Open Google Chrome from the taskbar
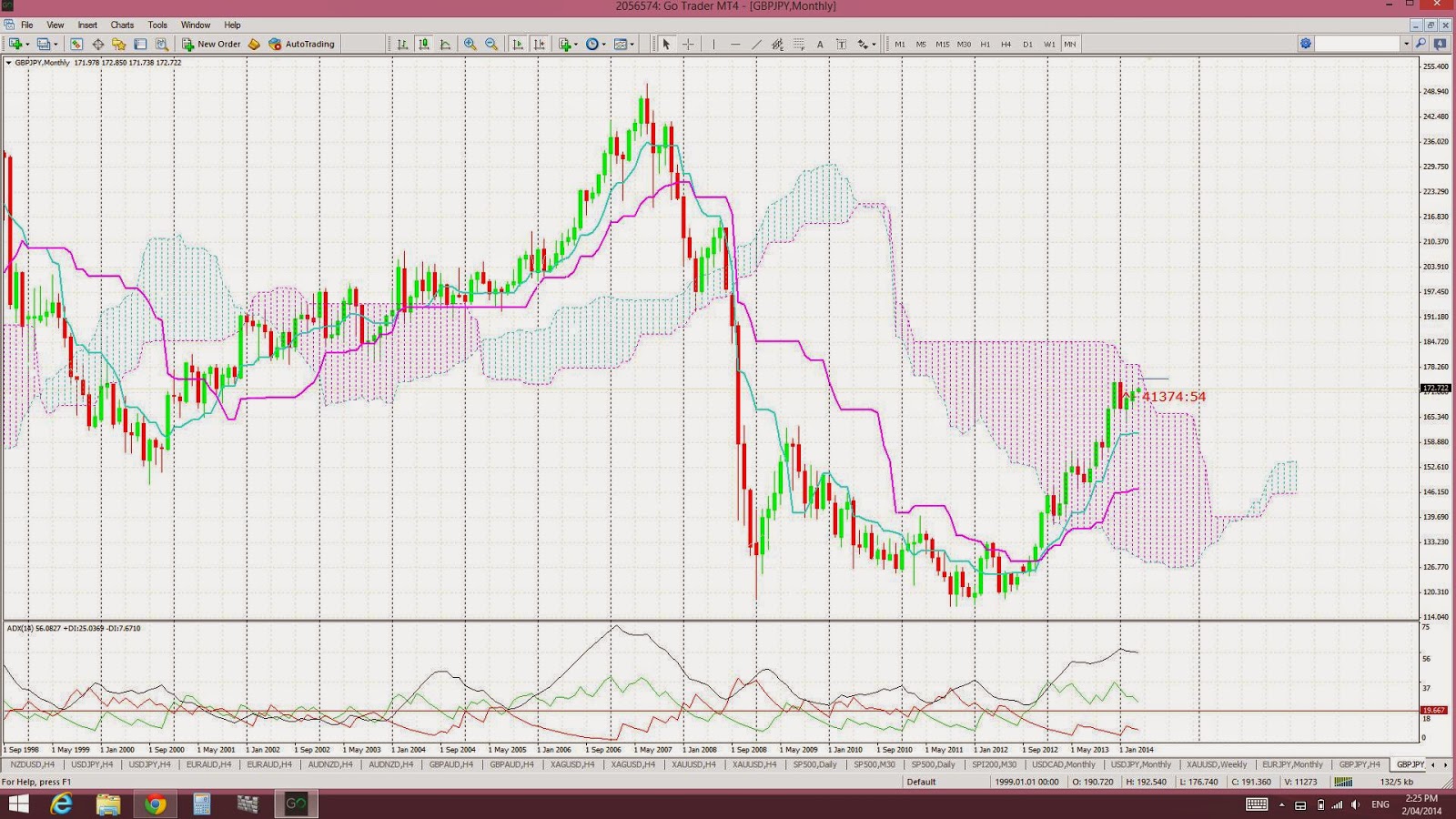Screen dimensions: 1456x819 click(156, 804)
